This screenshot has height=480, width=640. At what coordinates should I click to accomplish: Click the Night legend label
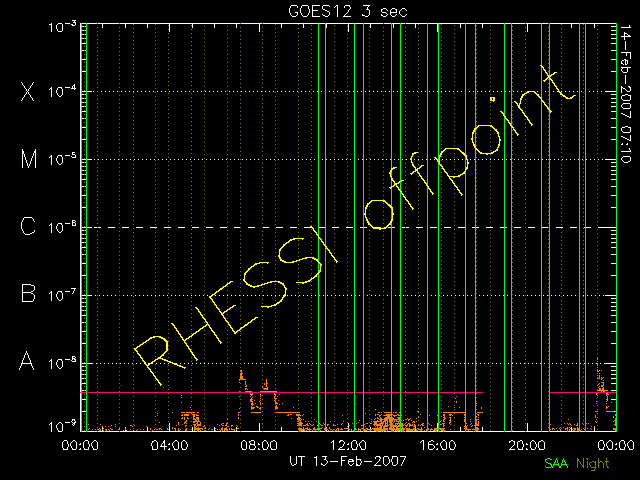pos(593,463)
